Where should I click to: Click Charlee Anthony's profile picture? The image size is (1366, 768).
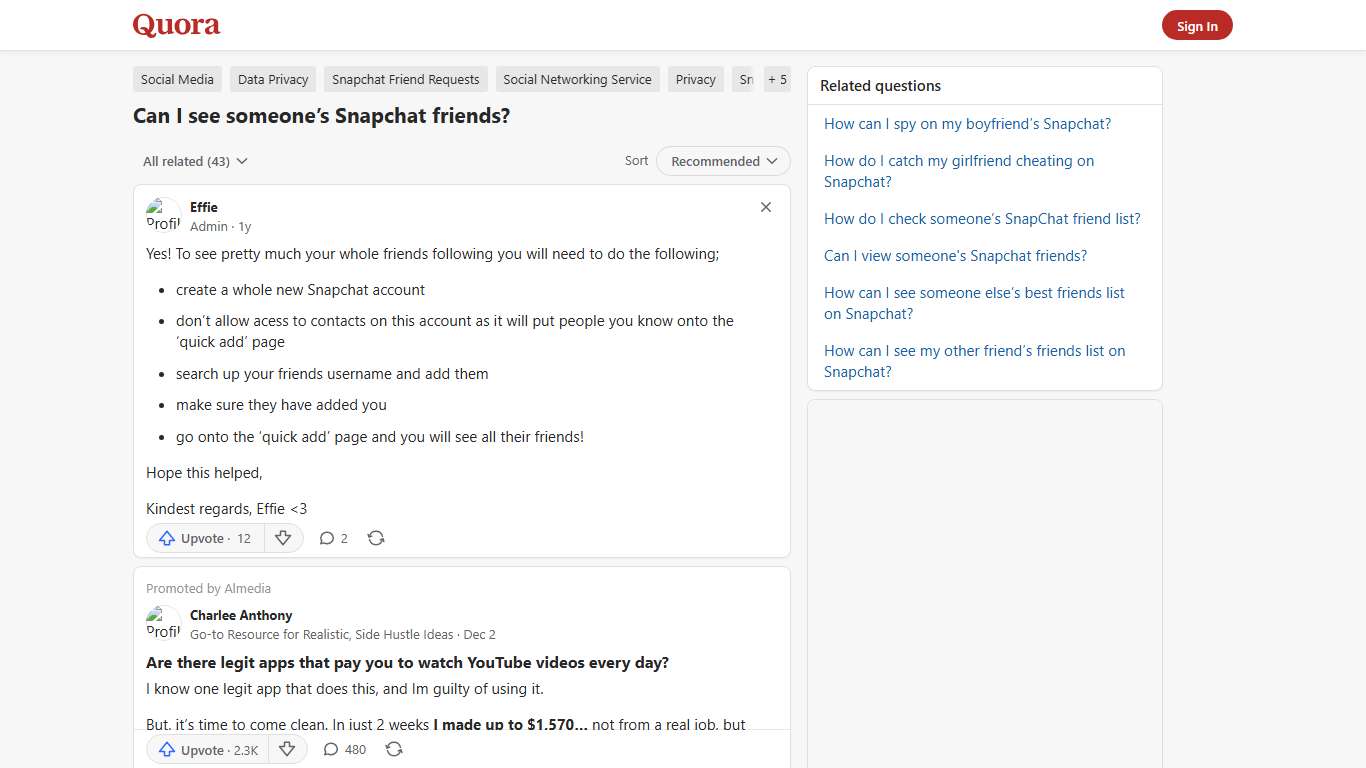[x=163, y=622]
